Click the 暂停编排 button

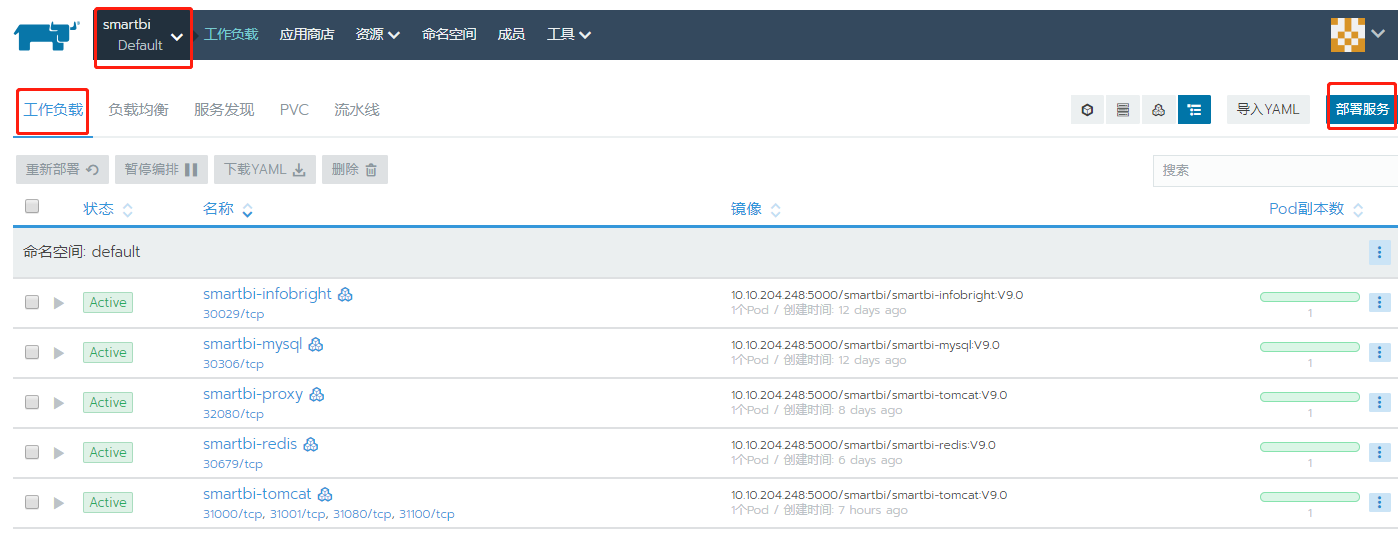click(161, 170)
